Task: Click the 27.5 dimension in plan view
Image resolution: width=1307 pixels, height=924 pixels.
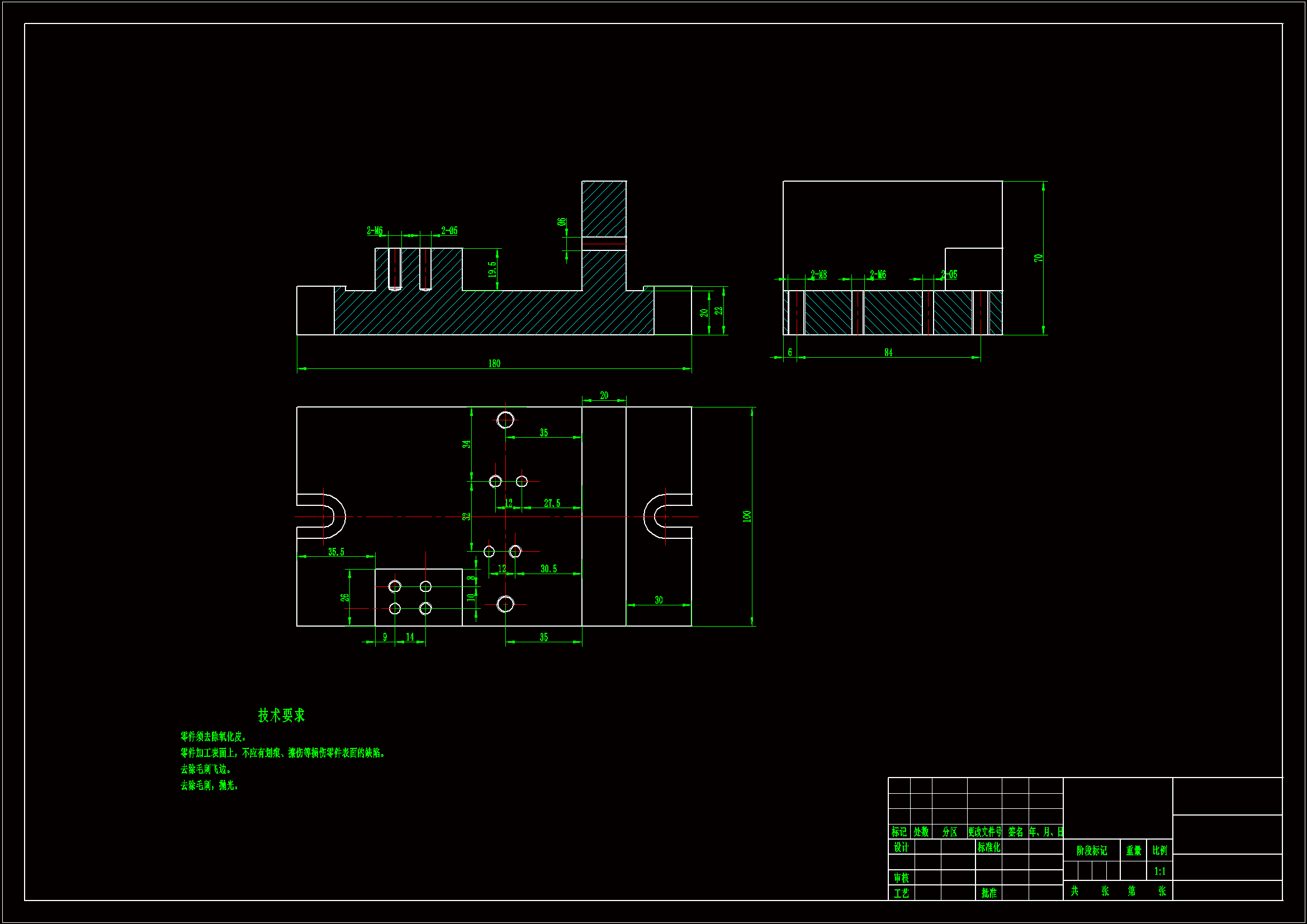Action: pyautogui.click(x=552, y=503)
